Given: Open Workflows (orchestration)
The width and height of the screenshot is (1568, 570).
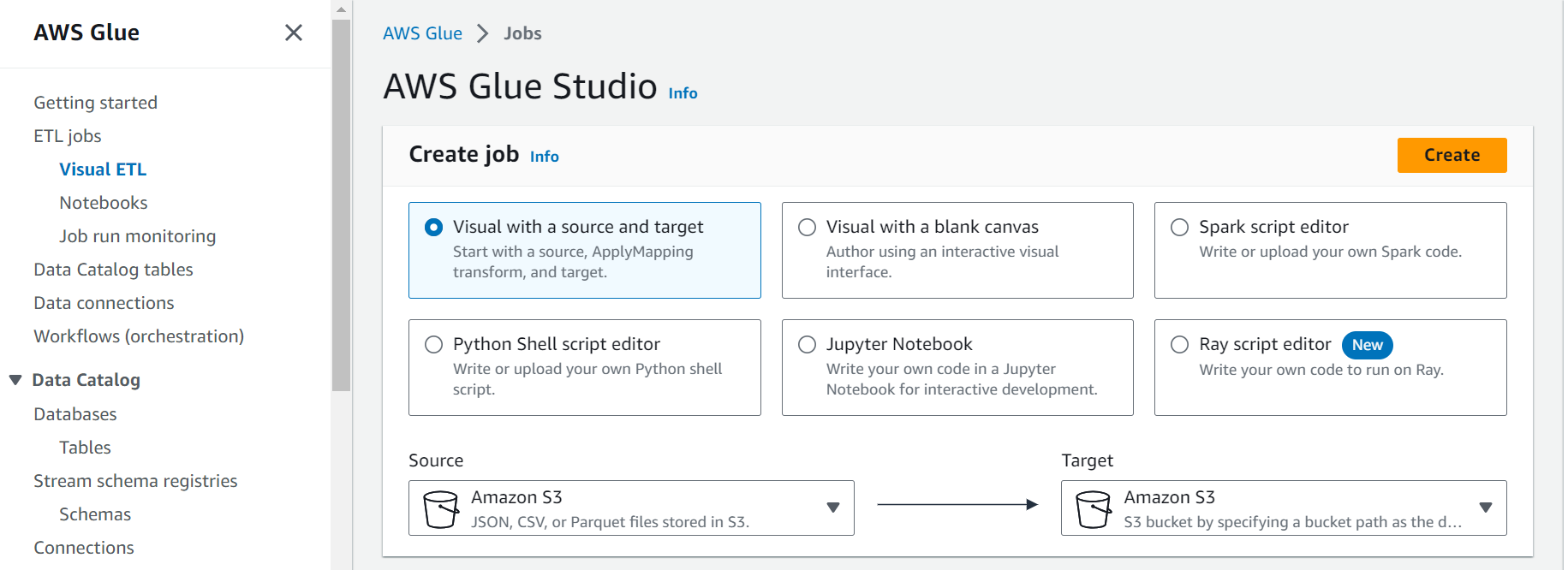Looking at the screenshot, I should pos(139,336).
